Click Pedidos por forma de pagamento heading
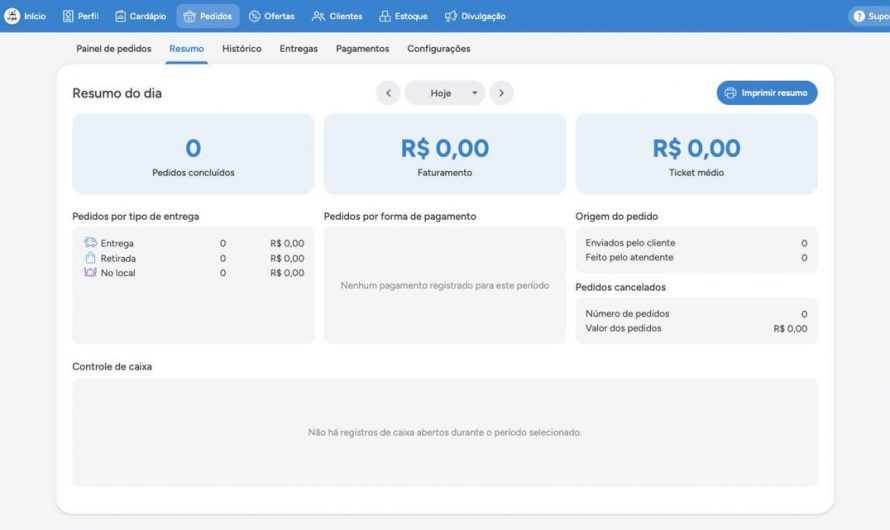The width and height of the screenshot is (890, 530). (x=400, y=216)
